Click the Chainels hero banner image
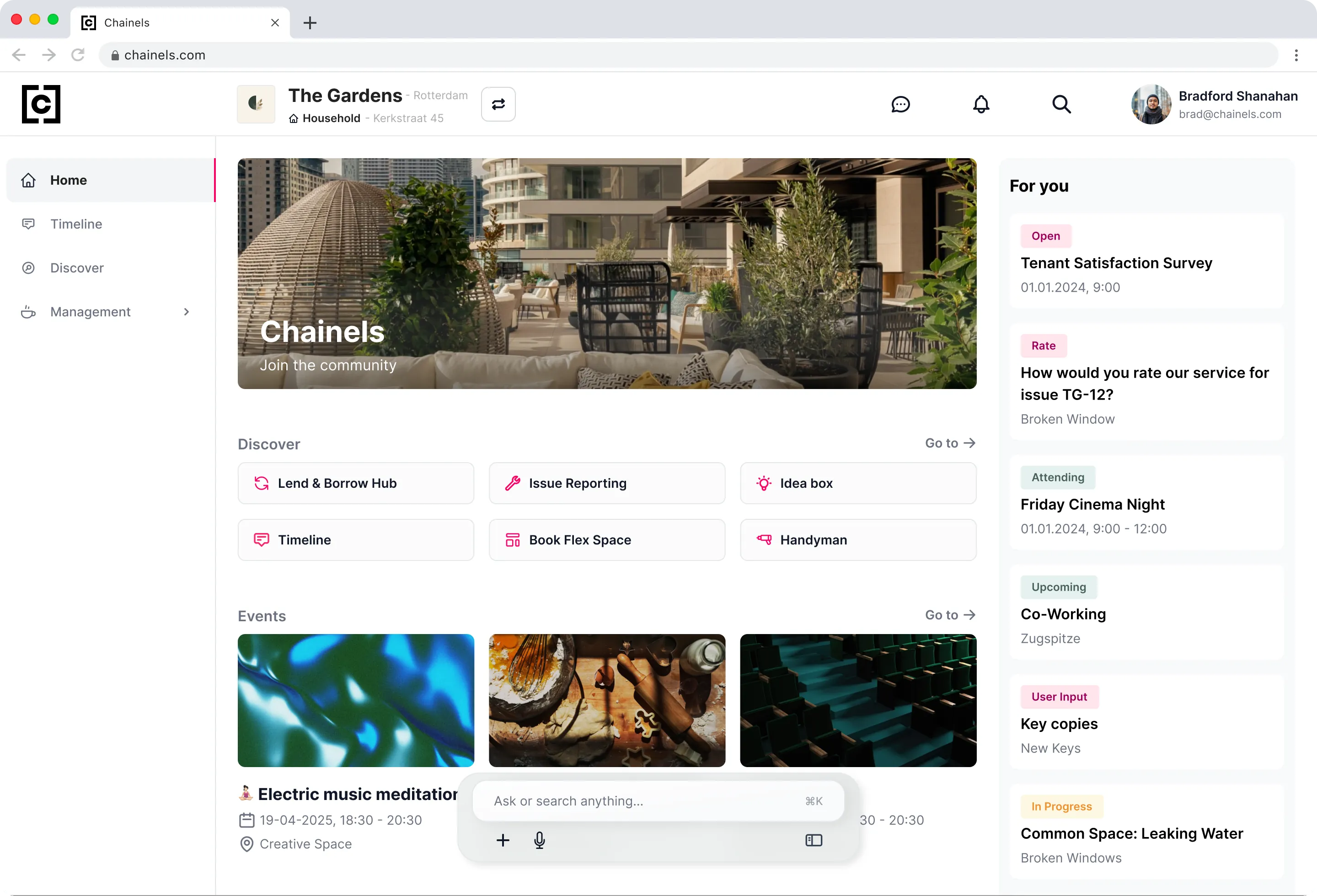The image size is (1317, 896). tap(607, 273)
